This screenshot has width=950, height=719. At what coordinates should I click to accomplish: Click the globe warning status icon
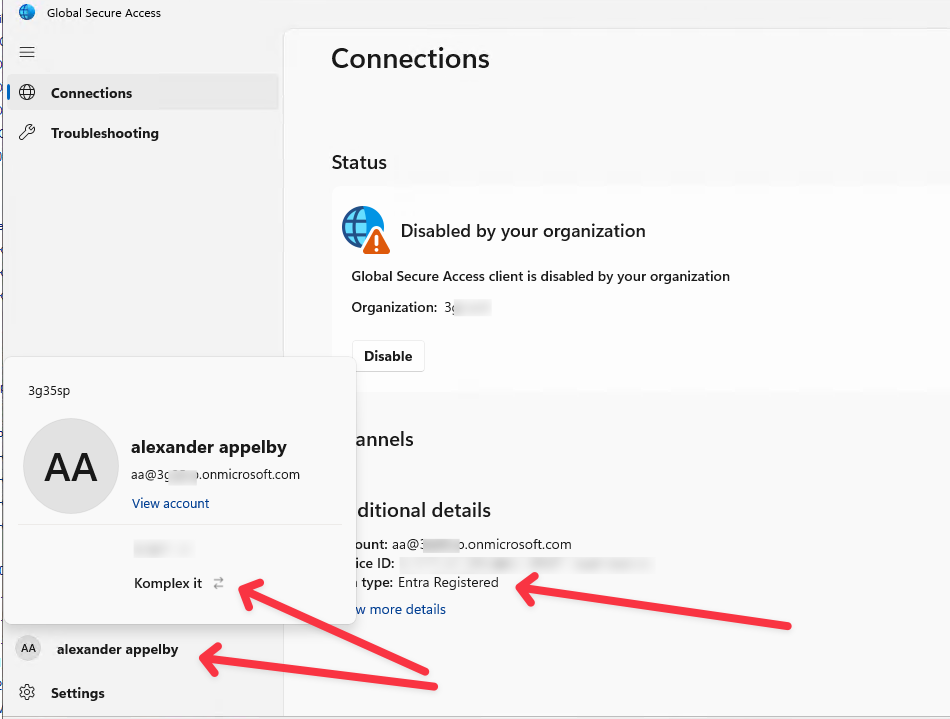click(364, 230)
